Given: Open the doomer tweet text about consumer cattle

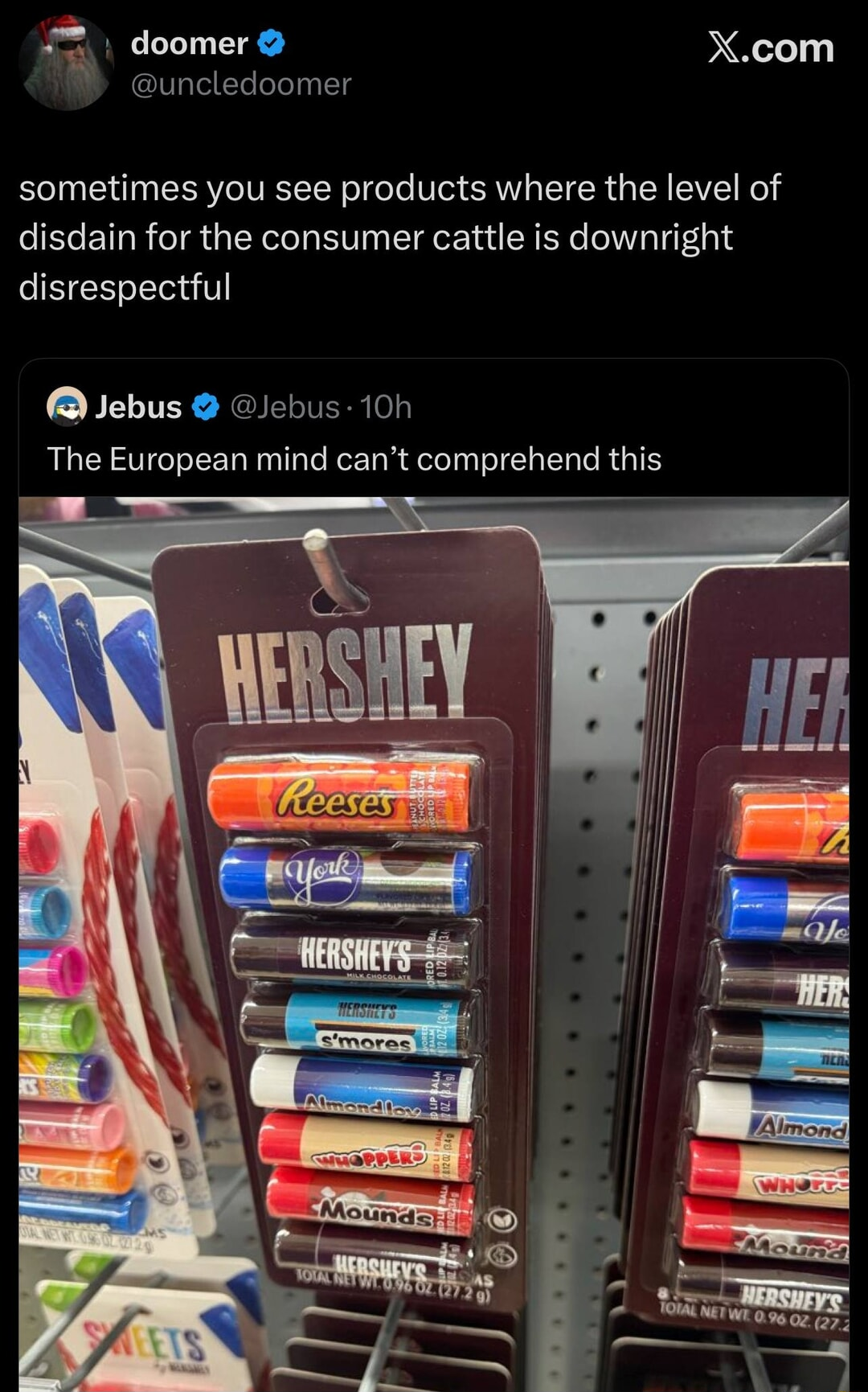Looking at the screenshot, I should pyautogui.click(x=399, y=237).
